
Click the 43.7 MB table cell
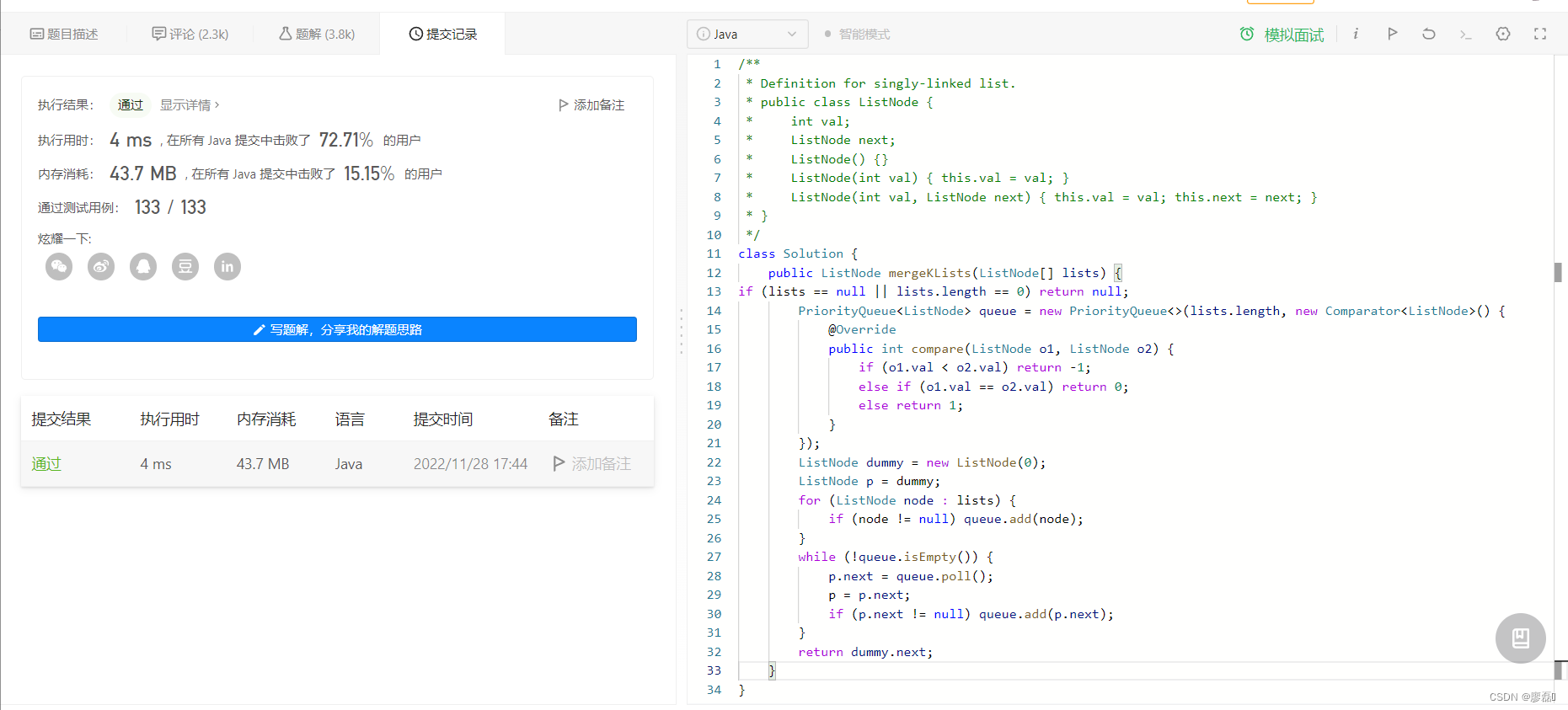click(x=263, y=464)
